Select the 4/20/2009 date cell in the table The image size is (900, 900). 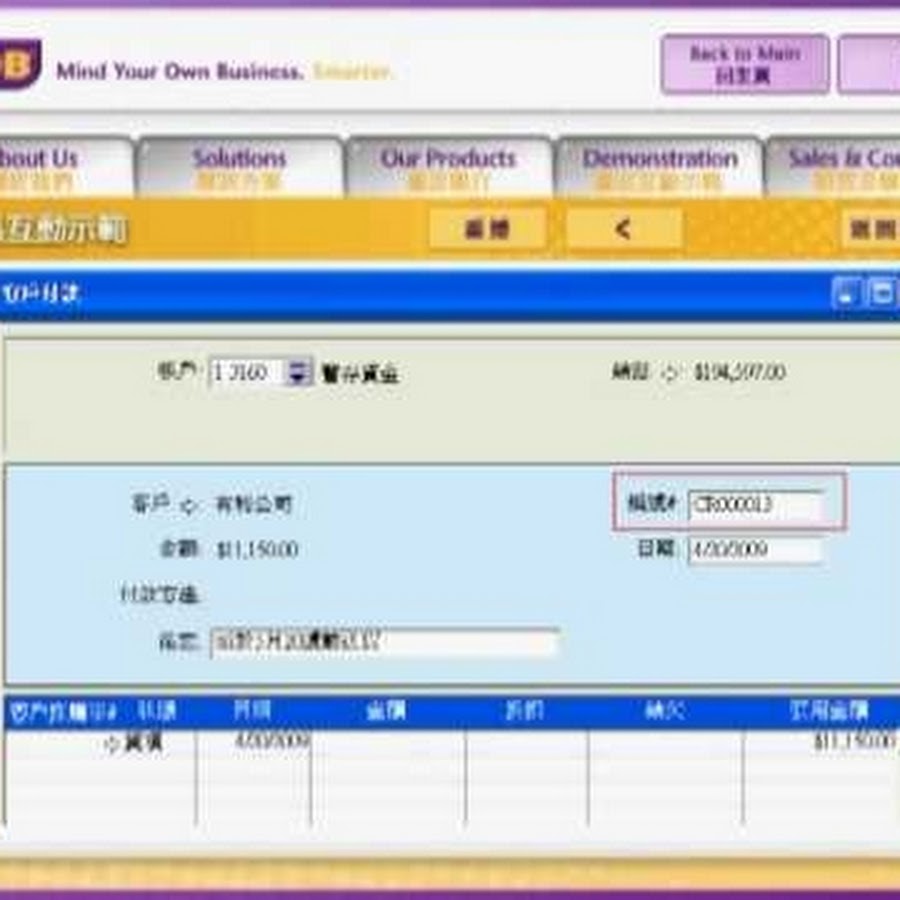pos(272,741)
